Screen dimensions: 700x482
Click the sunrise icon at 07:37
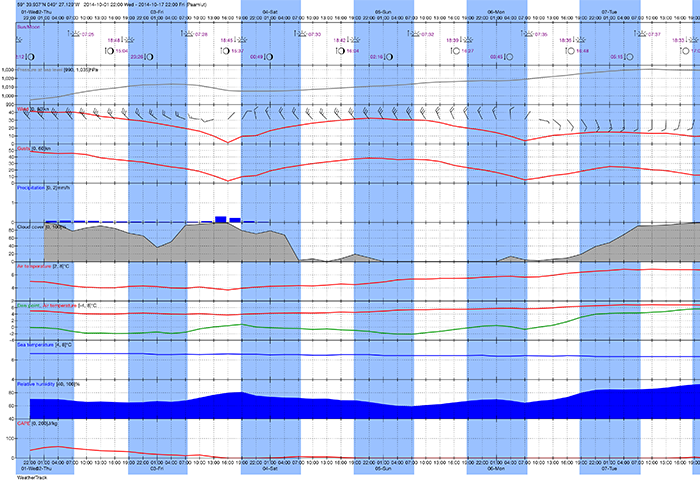(x=641, y=33)
